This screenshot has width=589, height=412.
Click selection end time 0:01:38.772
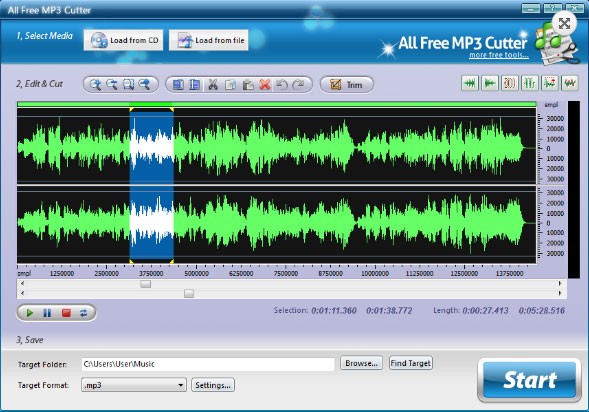point(389,311)
